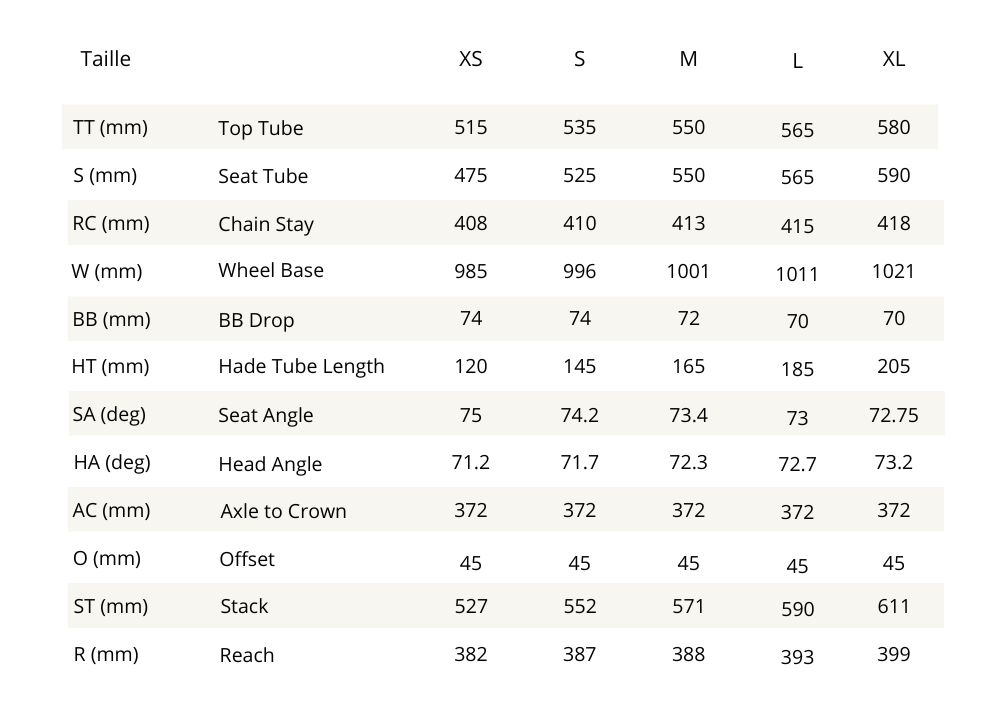Select the Wheel Base row label

[x=271, y=270]
